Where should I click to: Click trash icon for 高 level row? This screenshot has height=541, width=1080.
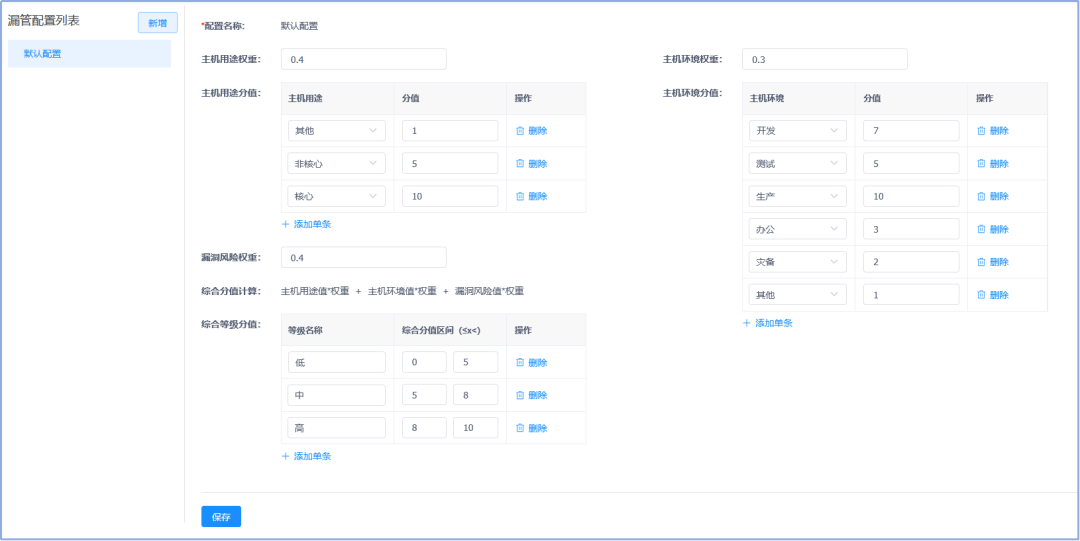click(x=520, y=428)
